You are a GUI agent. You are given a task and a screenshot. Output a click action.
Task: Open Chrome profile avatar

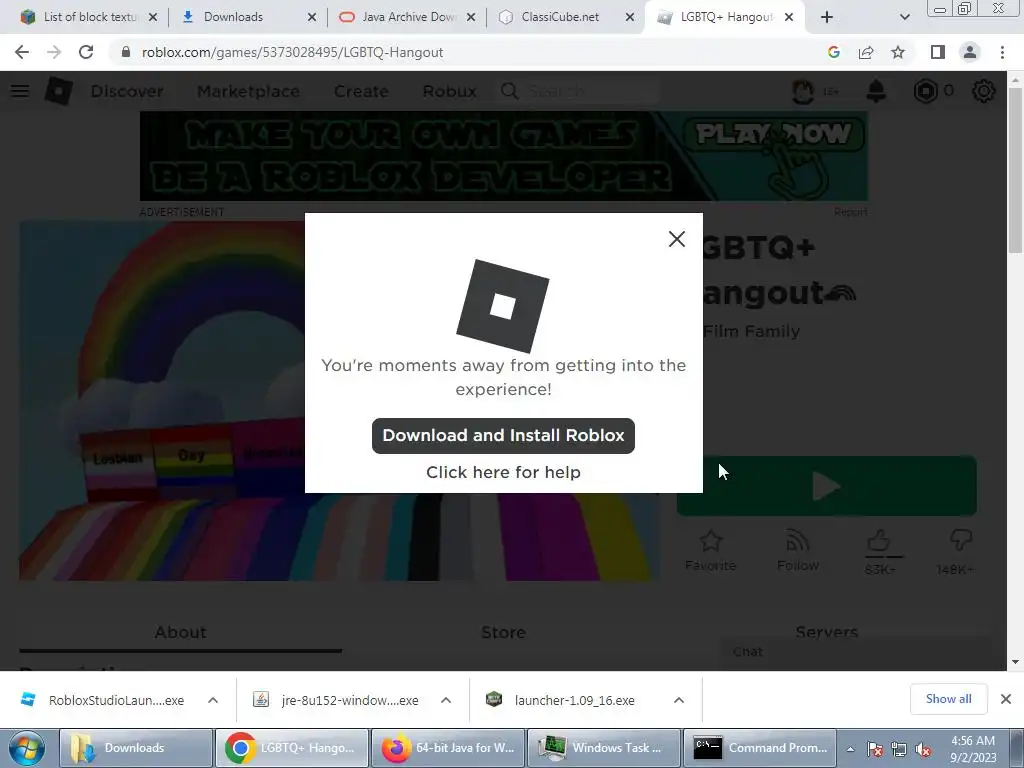pos(970,52)
